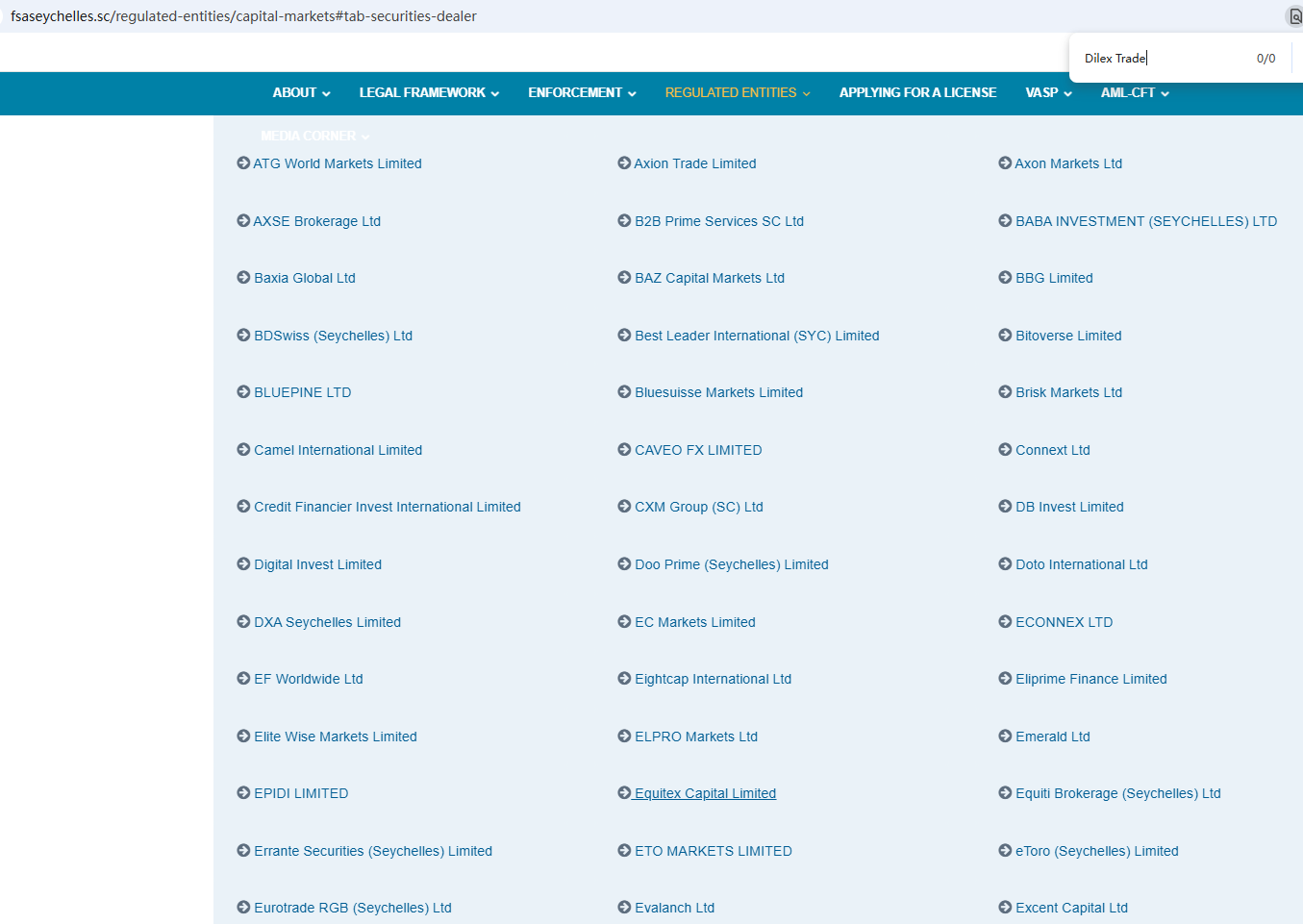Screen dimensions: 1303x924
Task: Click the arrow icon beside BAZ Capital Markets Ltd
Action: [x=624, y=278]
